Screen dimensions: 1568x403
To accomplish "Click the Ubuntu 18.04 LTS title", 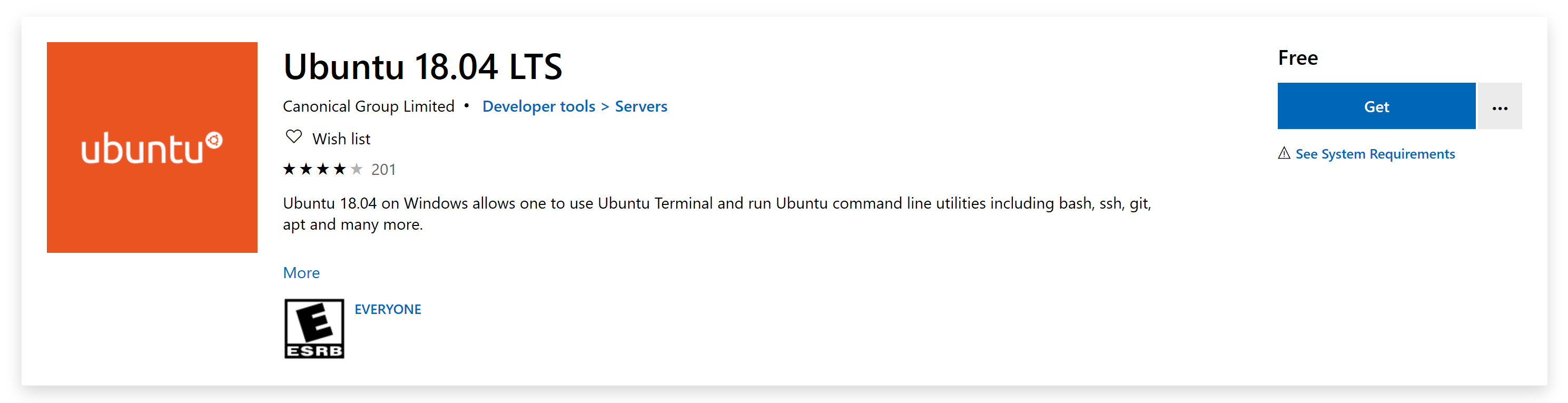I will tap(425, 67).
